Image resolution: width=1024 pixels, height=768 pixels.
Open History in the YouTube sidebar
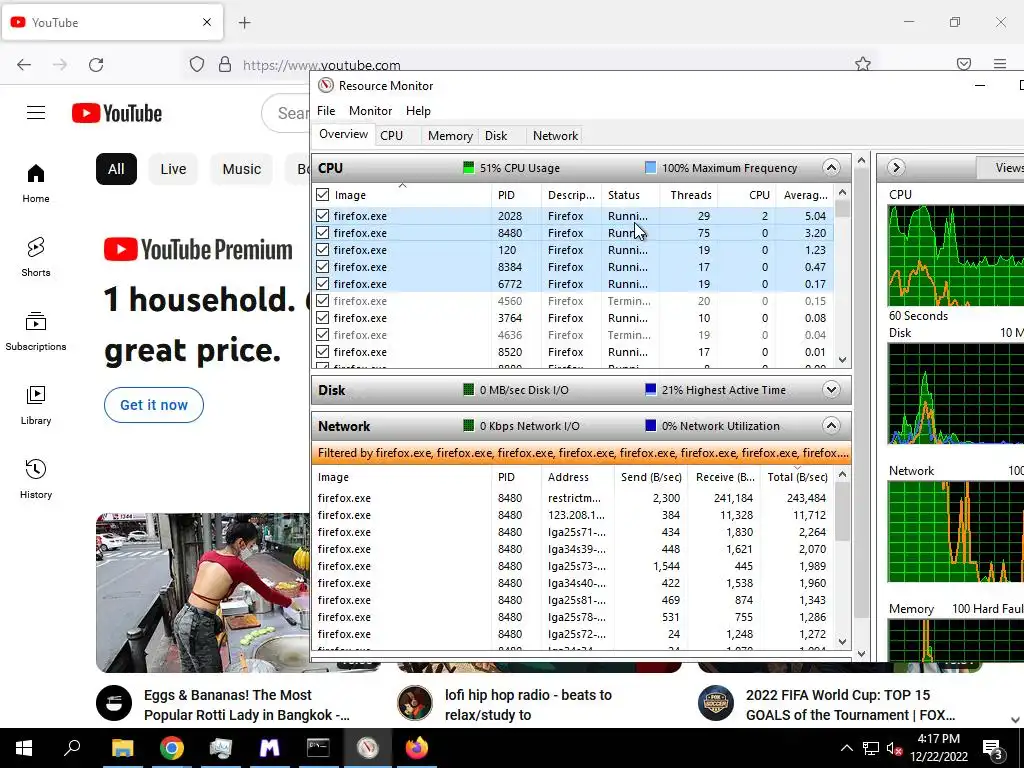click(x=36, y=480)
